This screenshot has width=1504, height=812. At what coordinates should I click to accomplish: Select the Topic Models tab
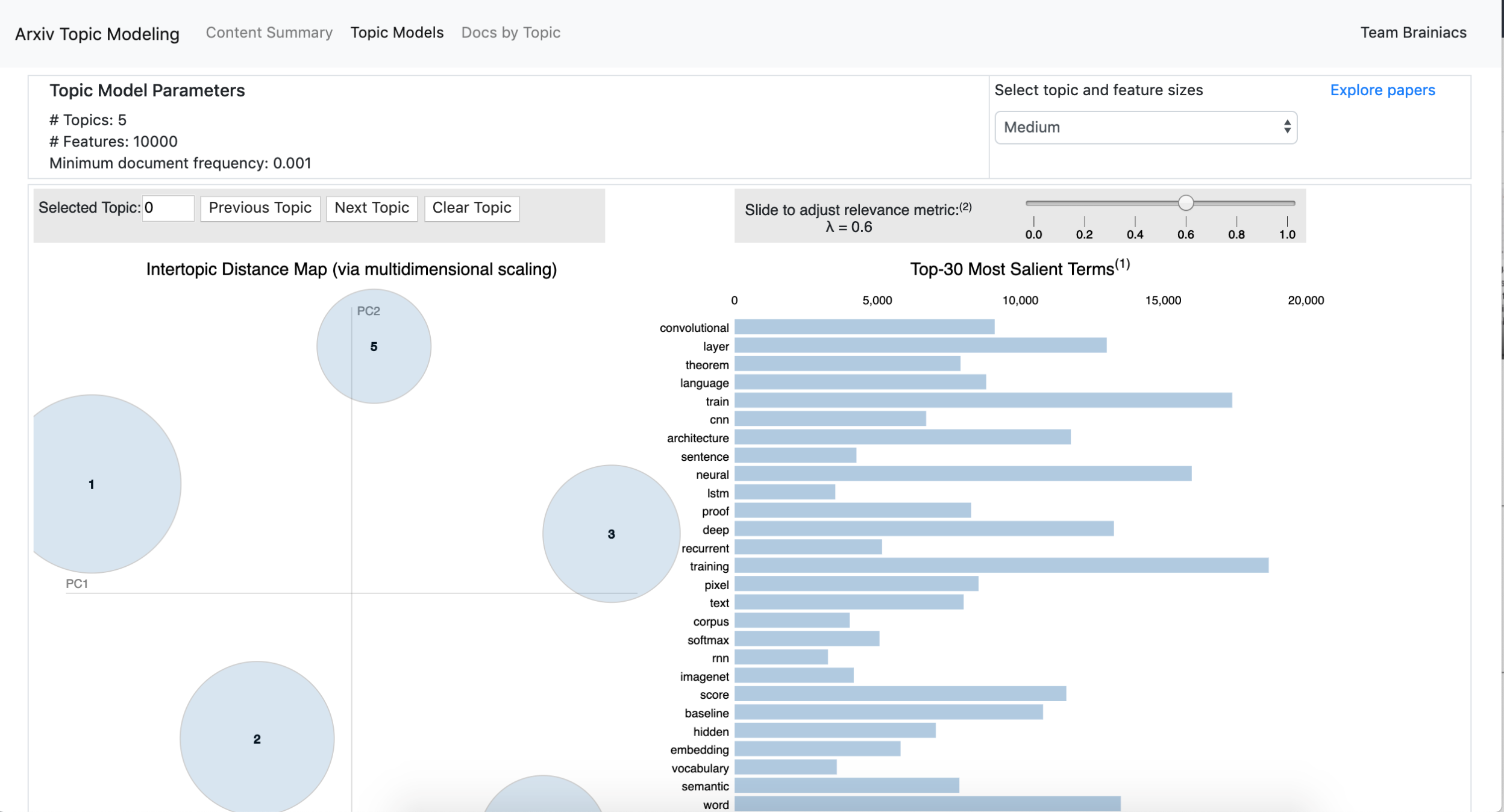coord(396,33)
